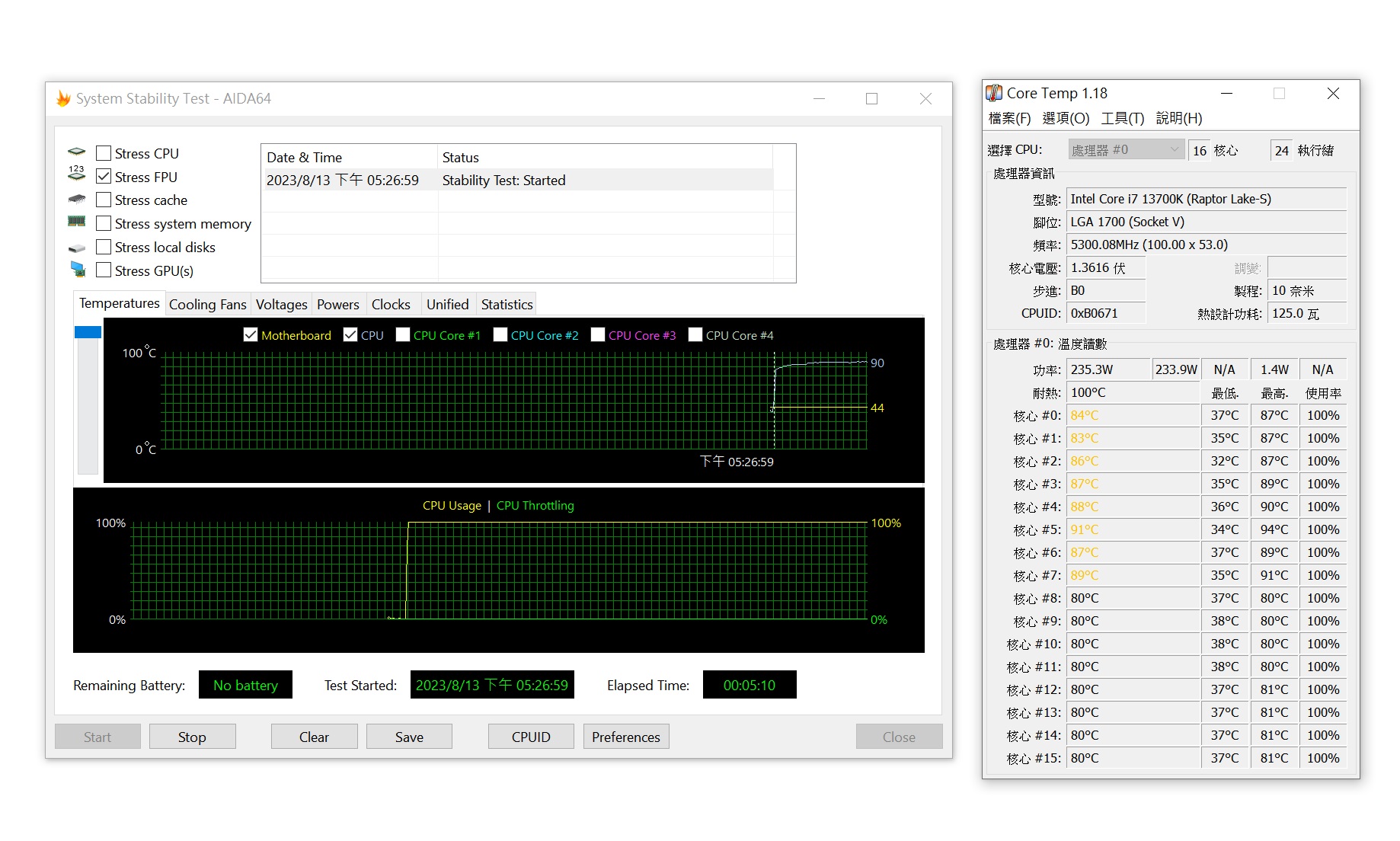This screenshot has width=1400, height=841.
Task: Maximize the AIDA64 System Stability Test window
Action: [872, 98]
